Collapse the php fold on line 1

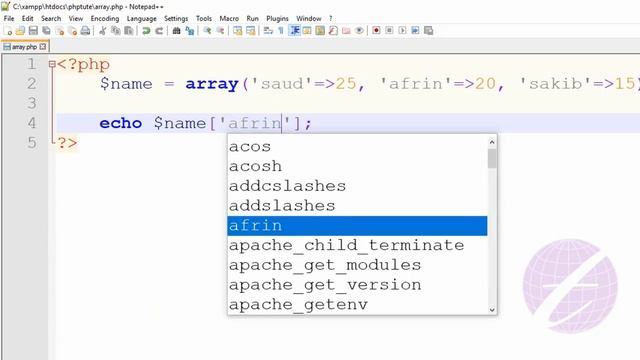[52, 64]
